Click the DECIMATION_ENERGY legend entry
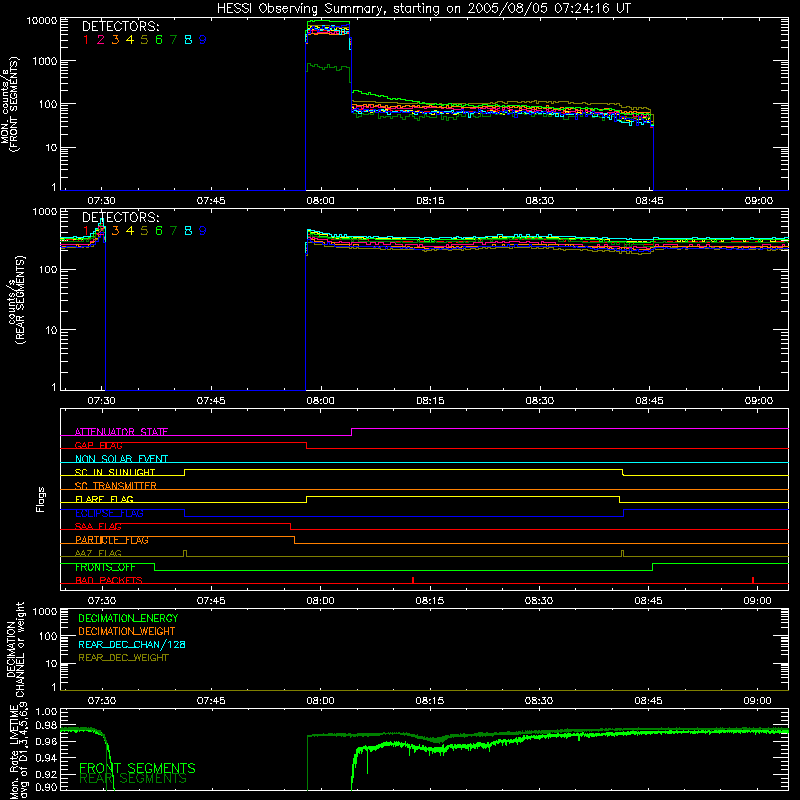 click(128, 618)
